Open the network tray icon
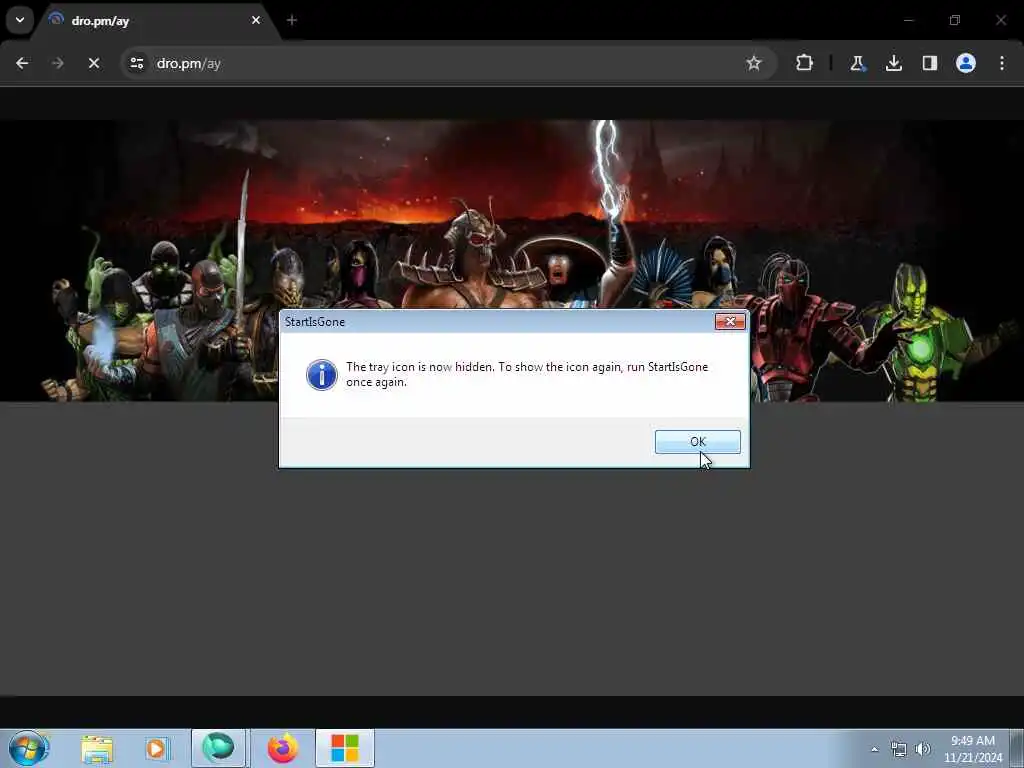The image size is (1024, 768). (899, 749)
